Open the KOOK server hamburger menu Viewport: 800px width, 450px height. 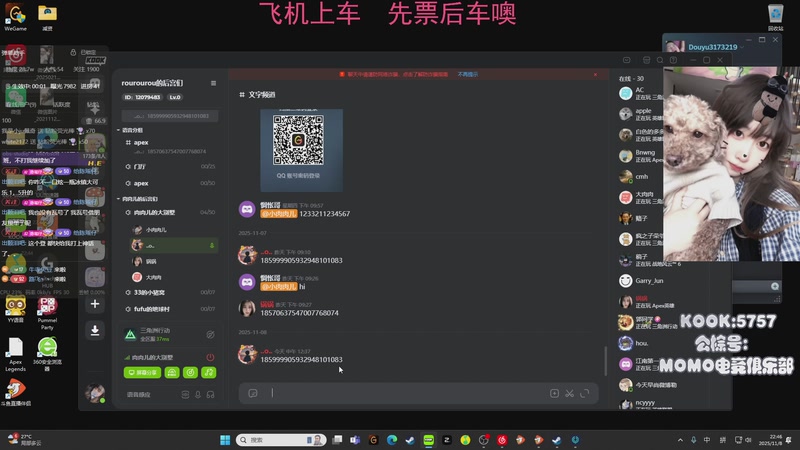(x=213, y=83)
